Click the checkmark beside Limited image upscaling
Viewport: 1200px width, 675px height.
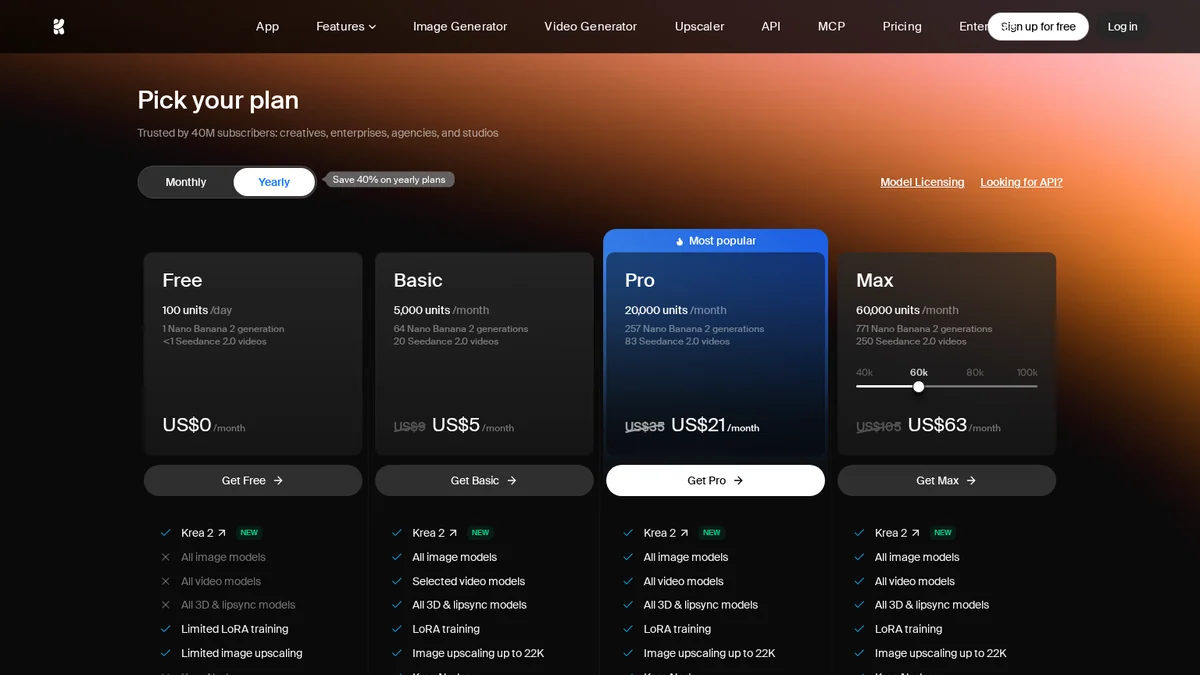(166, 653)
